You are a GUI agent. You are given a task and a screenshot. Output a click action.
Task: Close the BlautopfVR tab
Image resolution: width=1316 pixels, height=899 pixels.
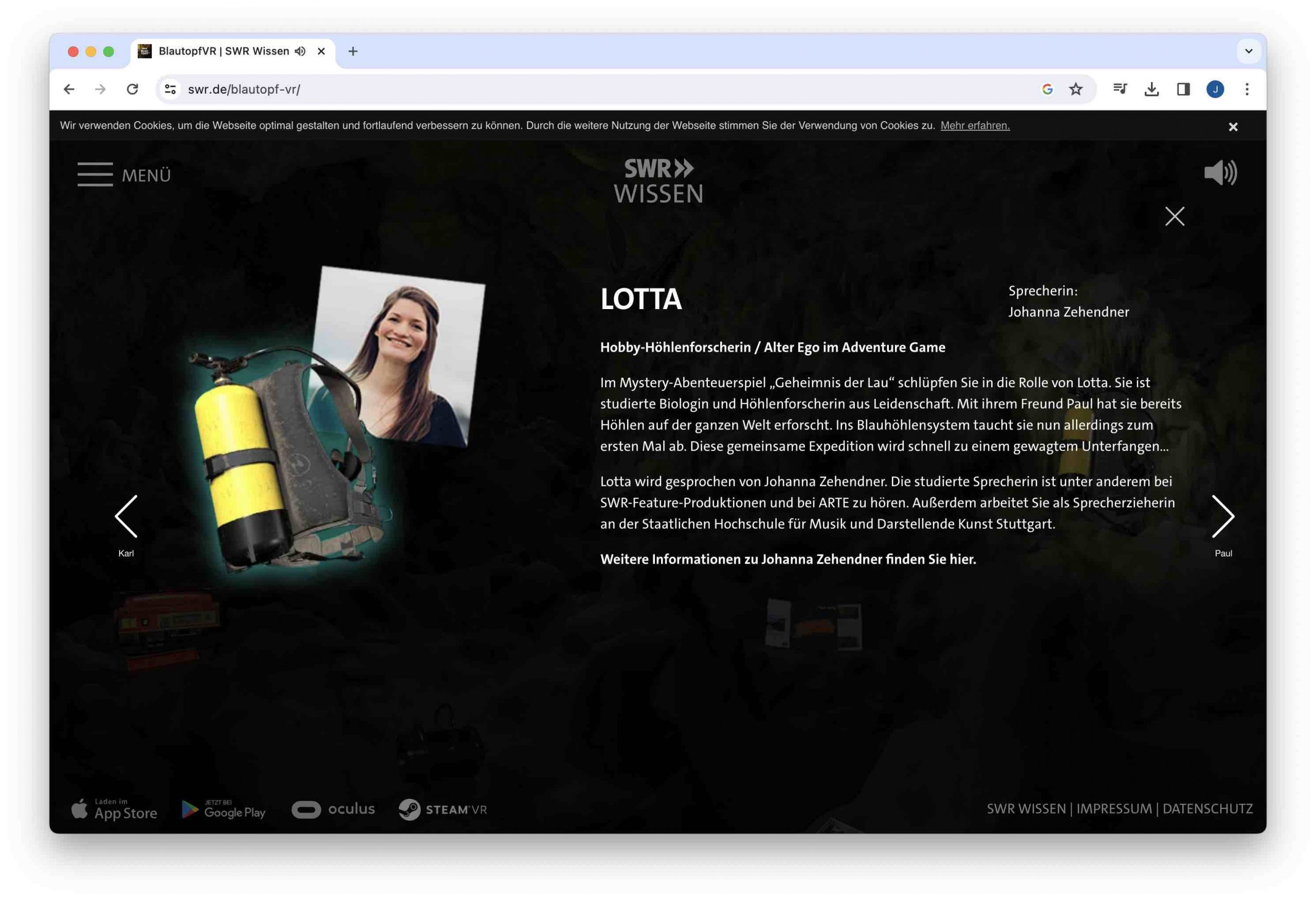click(321, 51)
